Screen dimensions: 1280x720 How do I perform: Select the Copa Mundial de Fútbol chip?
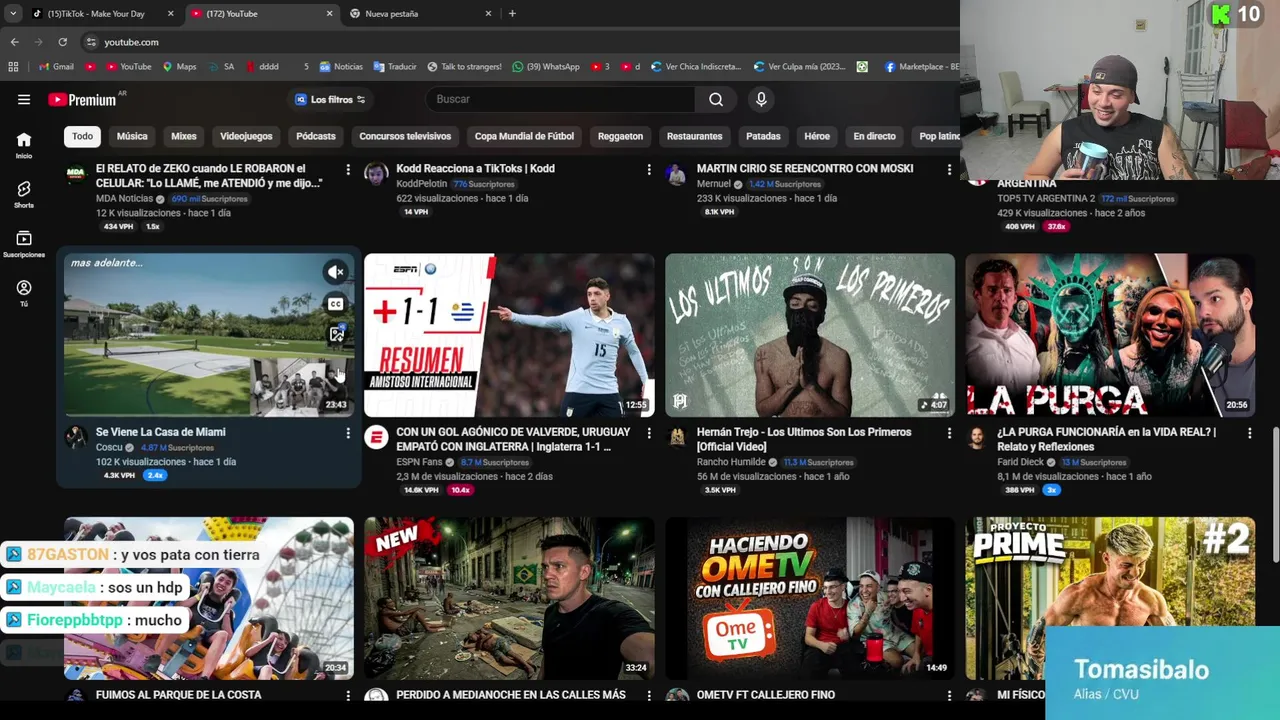coord(524,136)
